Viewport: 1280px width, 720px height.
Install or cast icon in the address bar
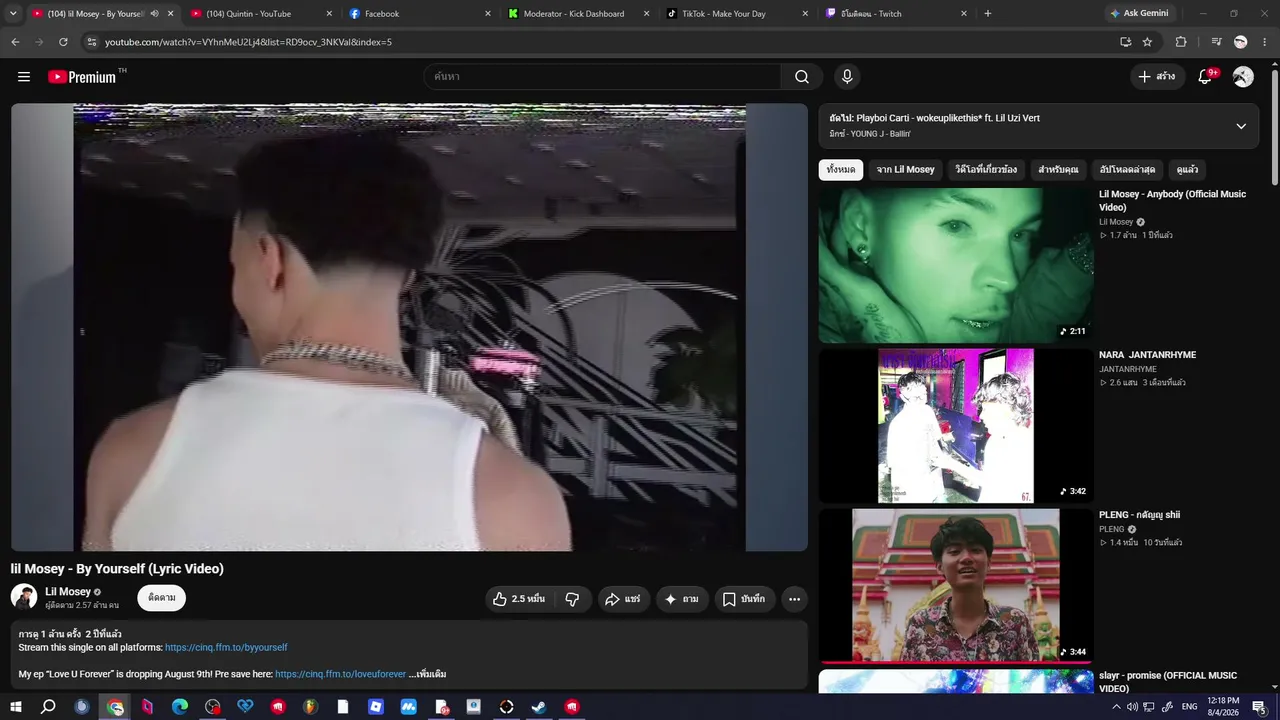pos(1125,42)
